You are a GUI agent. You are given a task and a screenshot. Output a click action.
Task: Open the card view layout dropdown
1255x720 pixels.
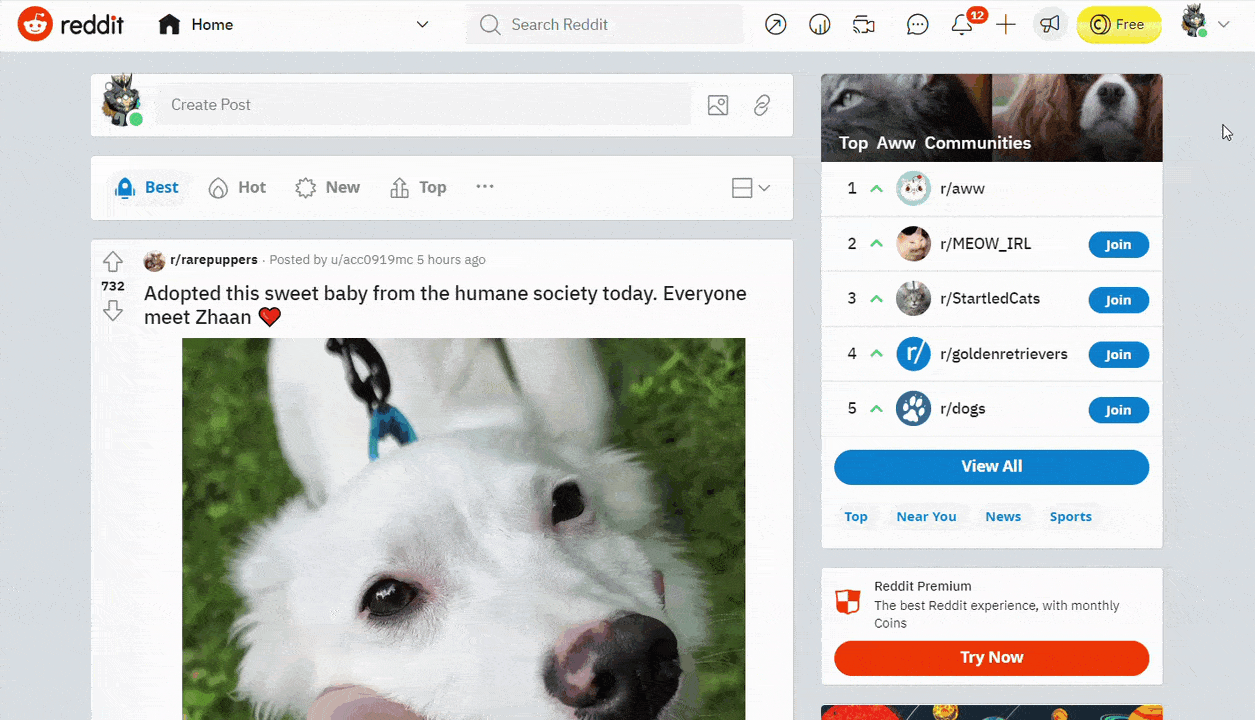(751, 188)
